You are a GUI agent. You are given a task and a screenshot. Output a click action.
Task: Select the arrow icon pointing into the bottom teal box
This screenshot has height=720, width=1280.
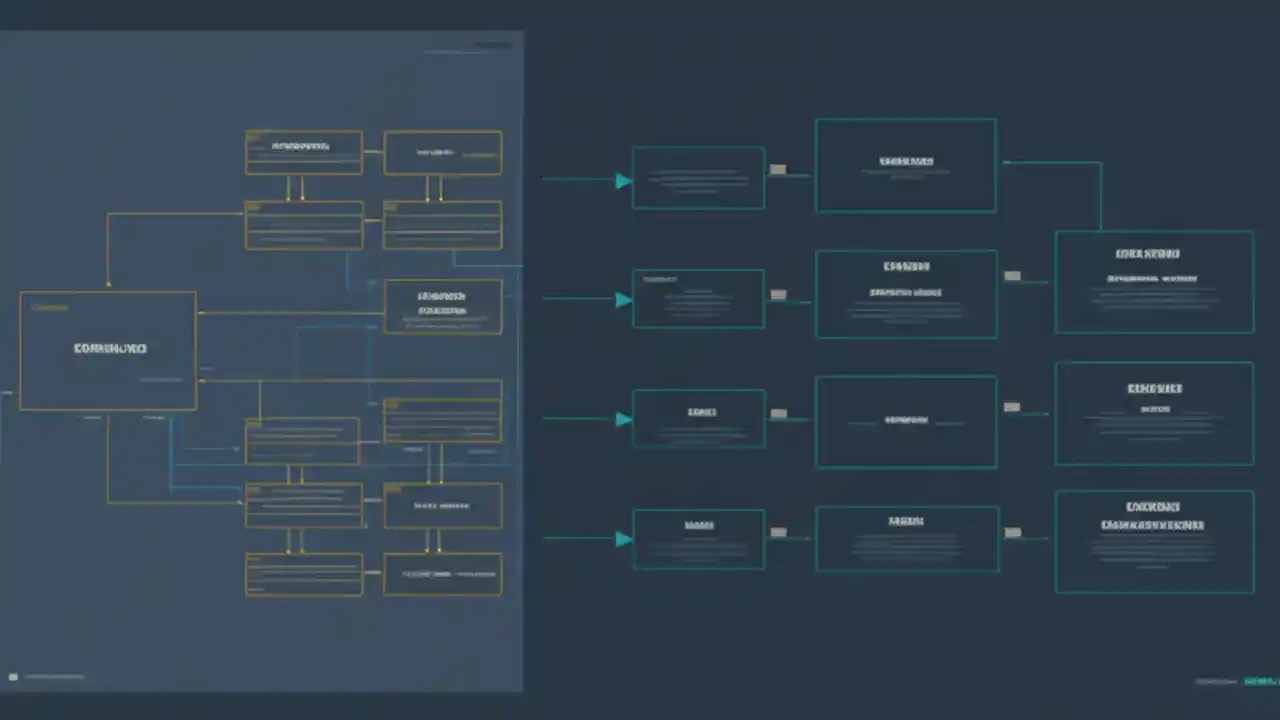622,540
